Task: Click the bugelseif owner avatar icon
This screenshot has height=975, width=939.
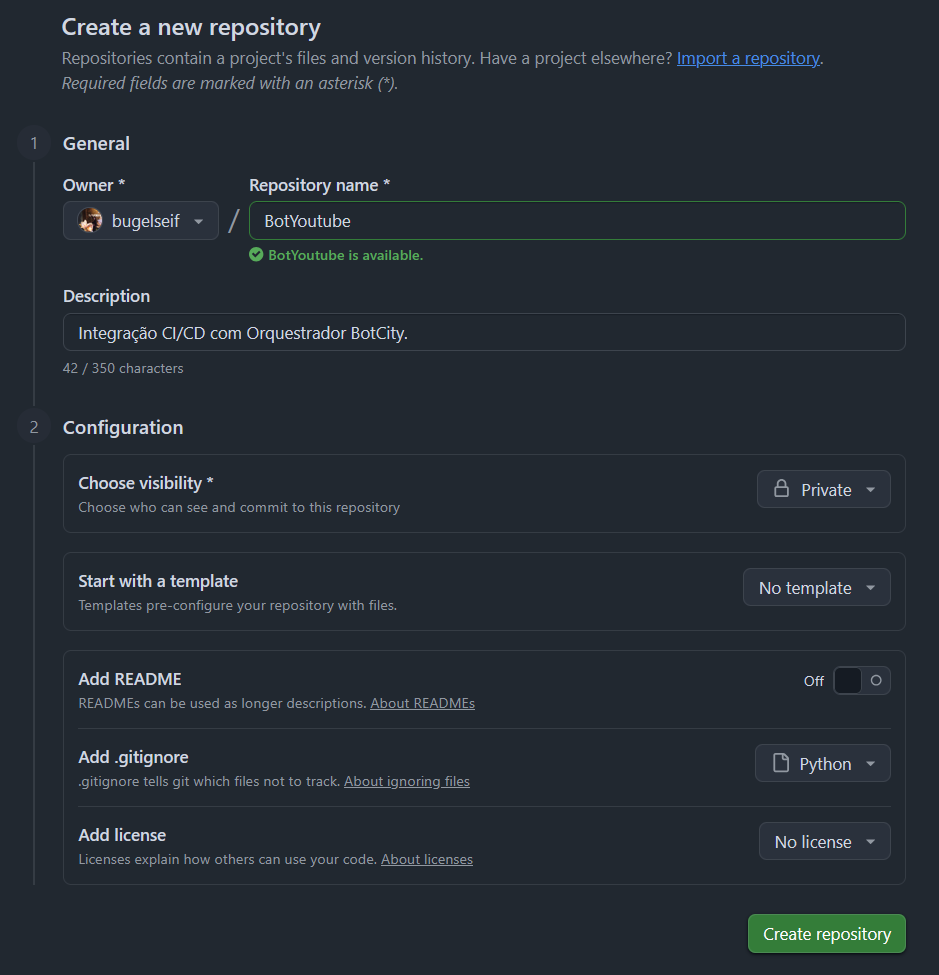Action: point(91,221)
